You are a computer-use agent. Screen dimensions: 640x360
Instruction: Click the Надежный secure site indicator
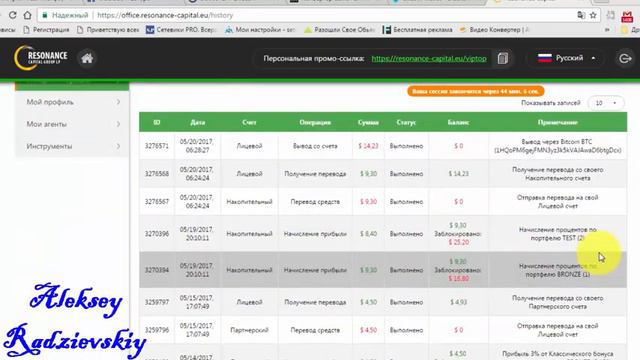[65, 15]
